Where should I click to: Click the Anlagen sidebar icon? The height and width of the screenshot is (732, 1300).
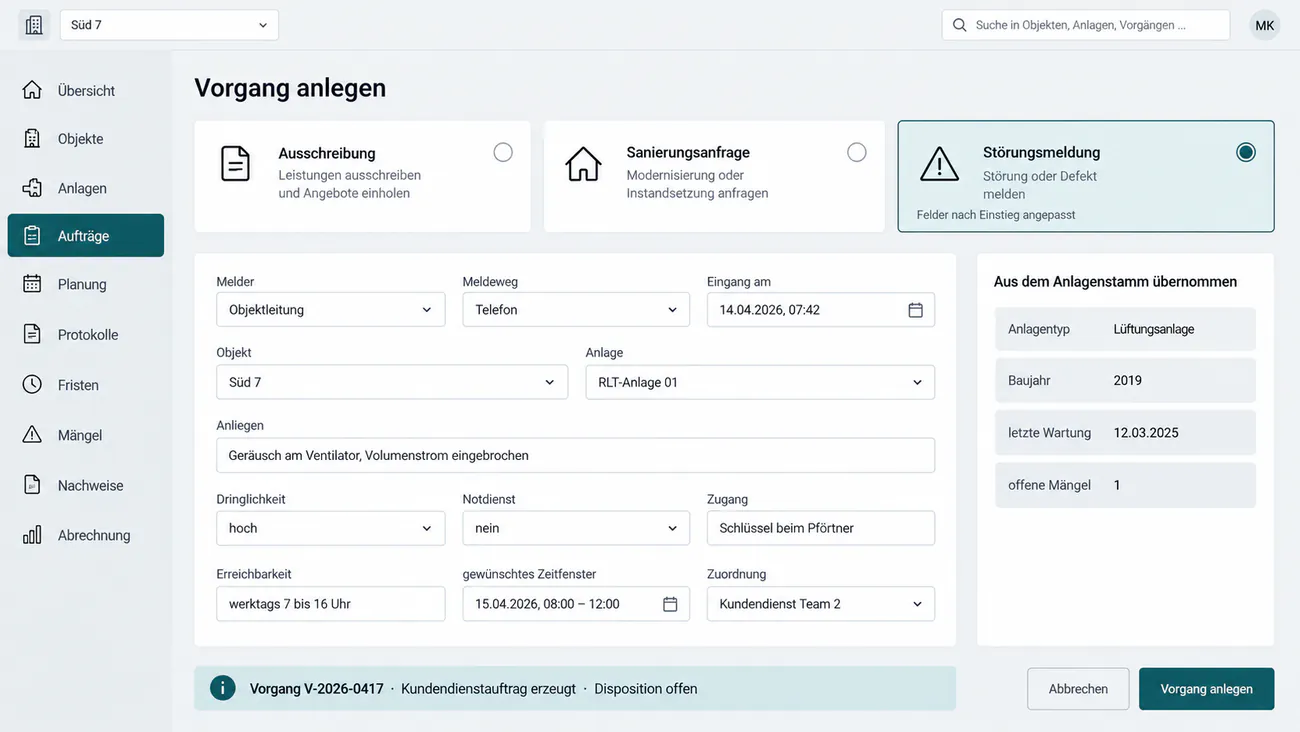[x=32, y=188]
